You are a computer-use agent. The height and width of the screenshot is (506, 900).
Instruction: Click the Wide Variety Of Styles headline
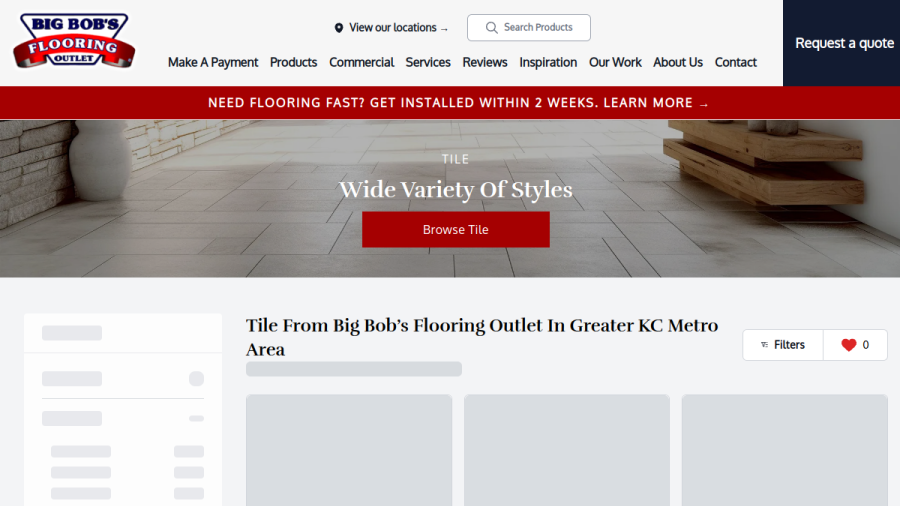coord(456,189)
